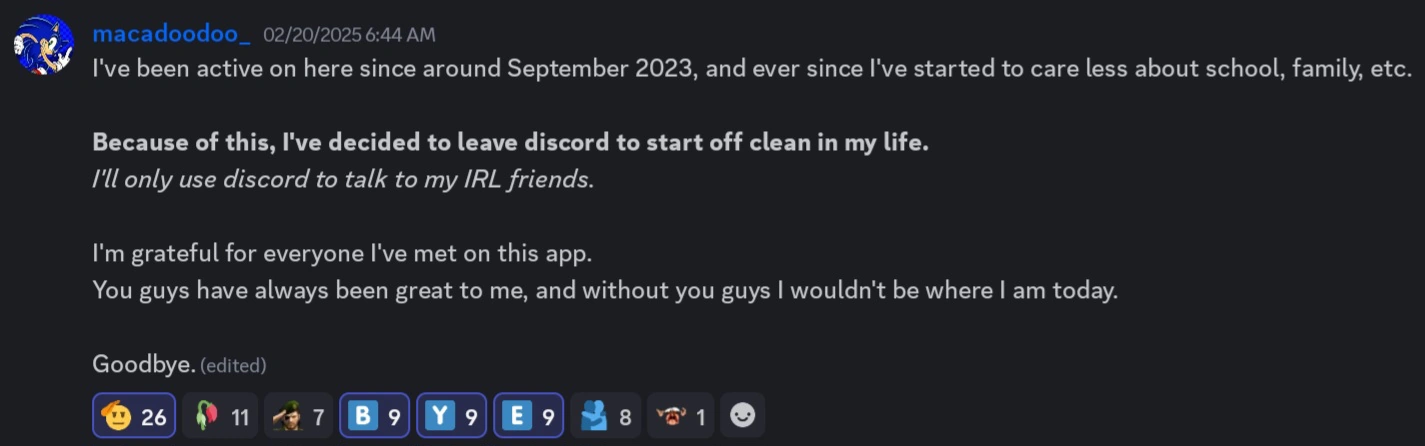Toggle the letter B reaction
1425x446 pixels.
pos(374,416)
